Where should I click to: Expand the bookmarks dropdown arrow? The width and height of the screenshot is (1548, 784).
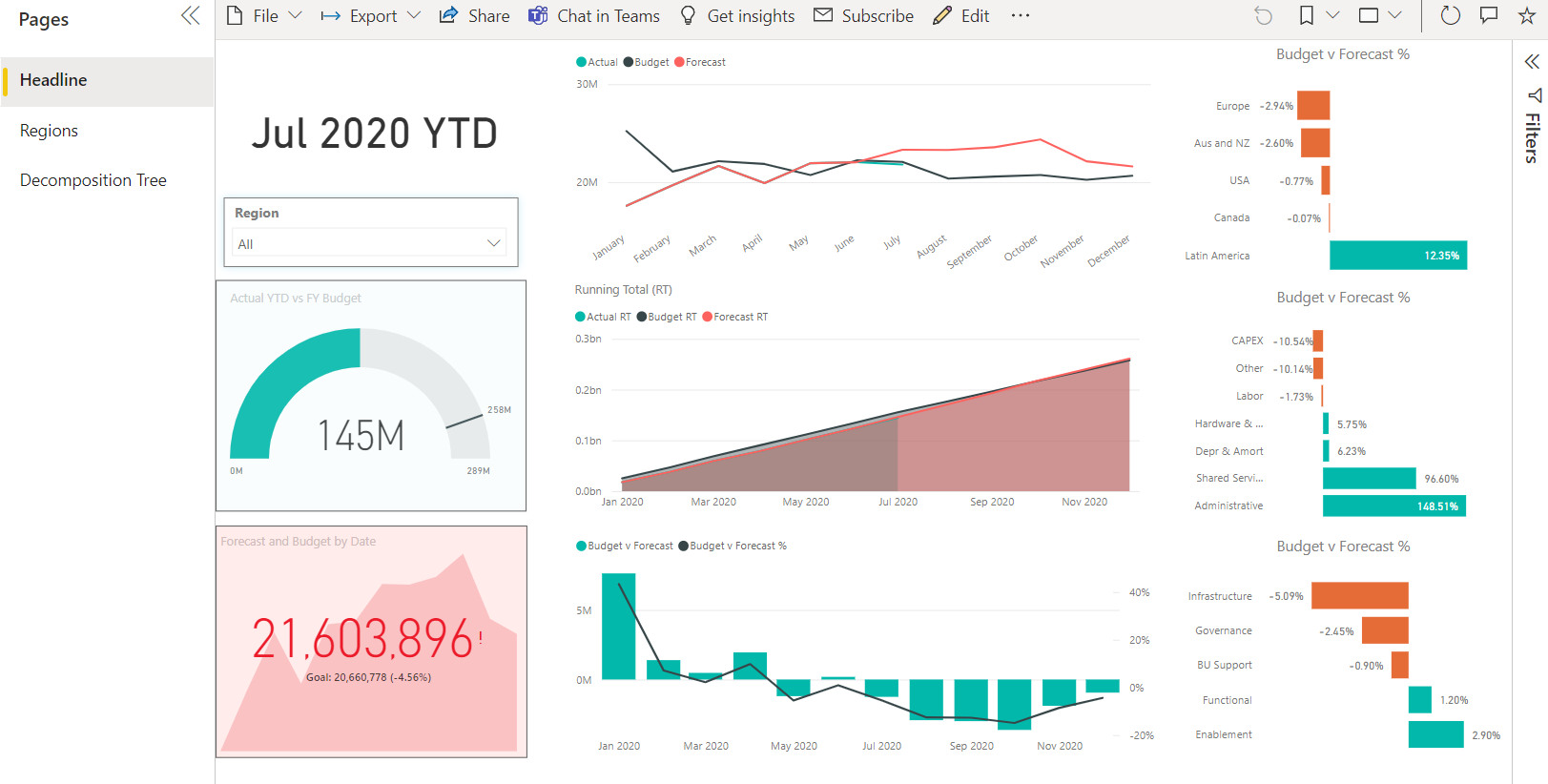[x=1332, y=16]
